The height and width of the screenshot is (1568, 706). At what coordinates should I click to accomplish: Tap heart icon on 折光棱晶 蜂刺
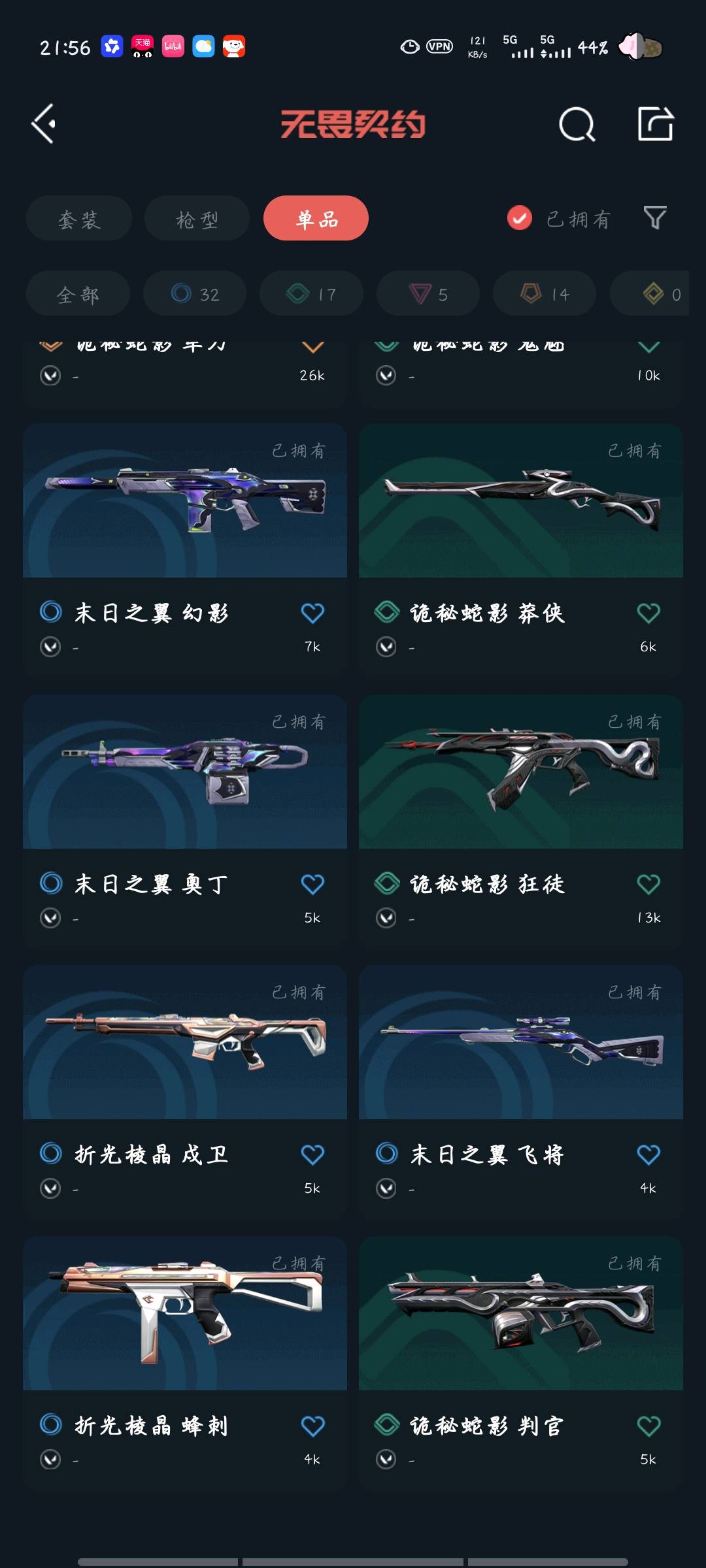pos(312,1426)
